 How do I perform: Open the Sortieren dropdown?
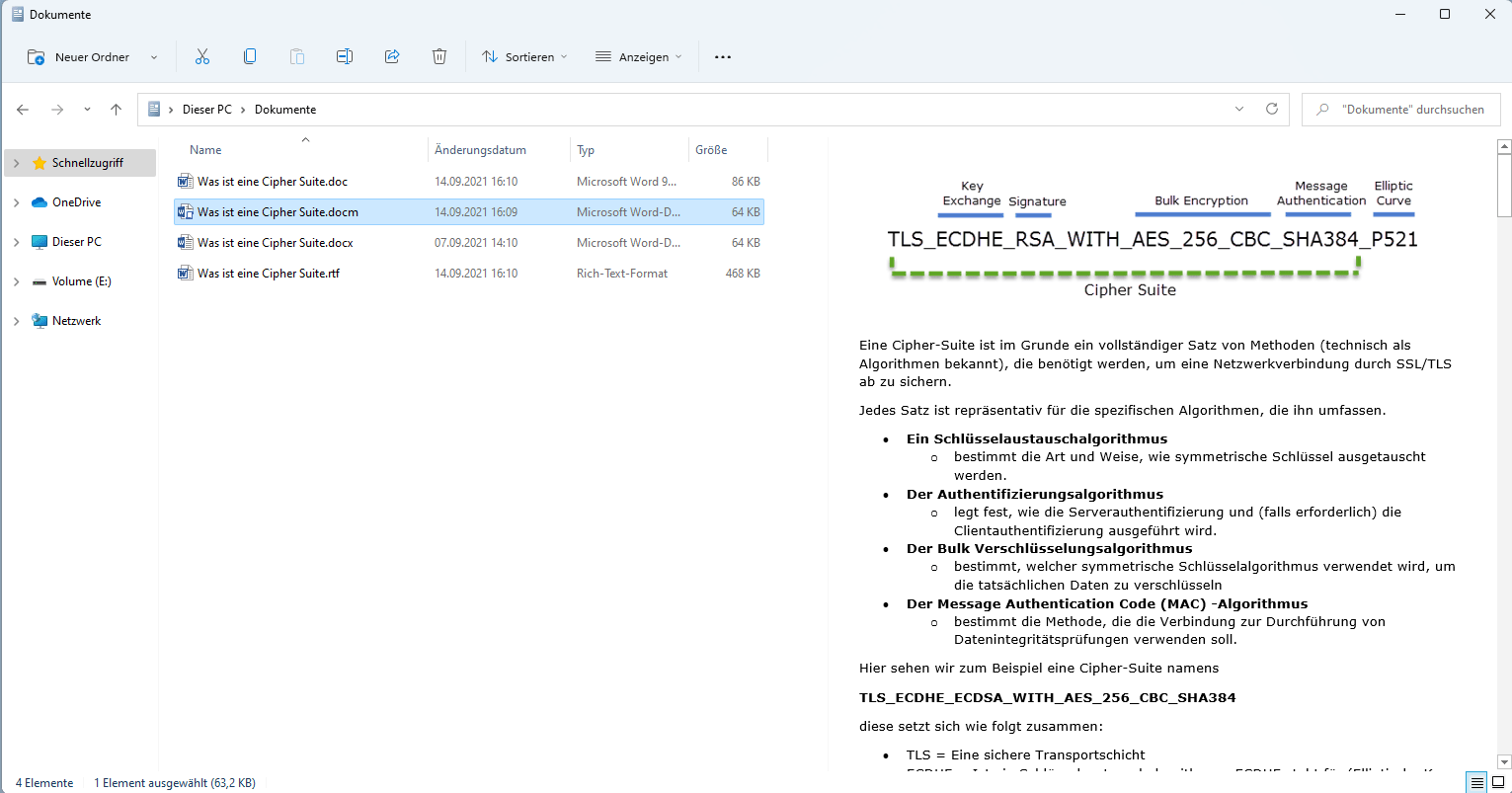(x=524, y=57)
